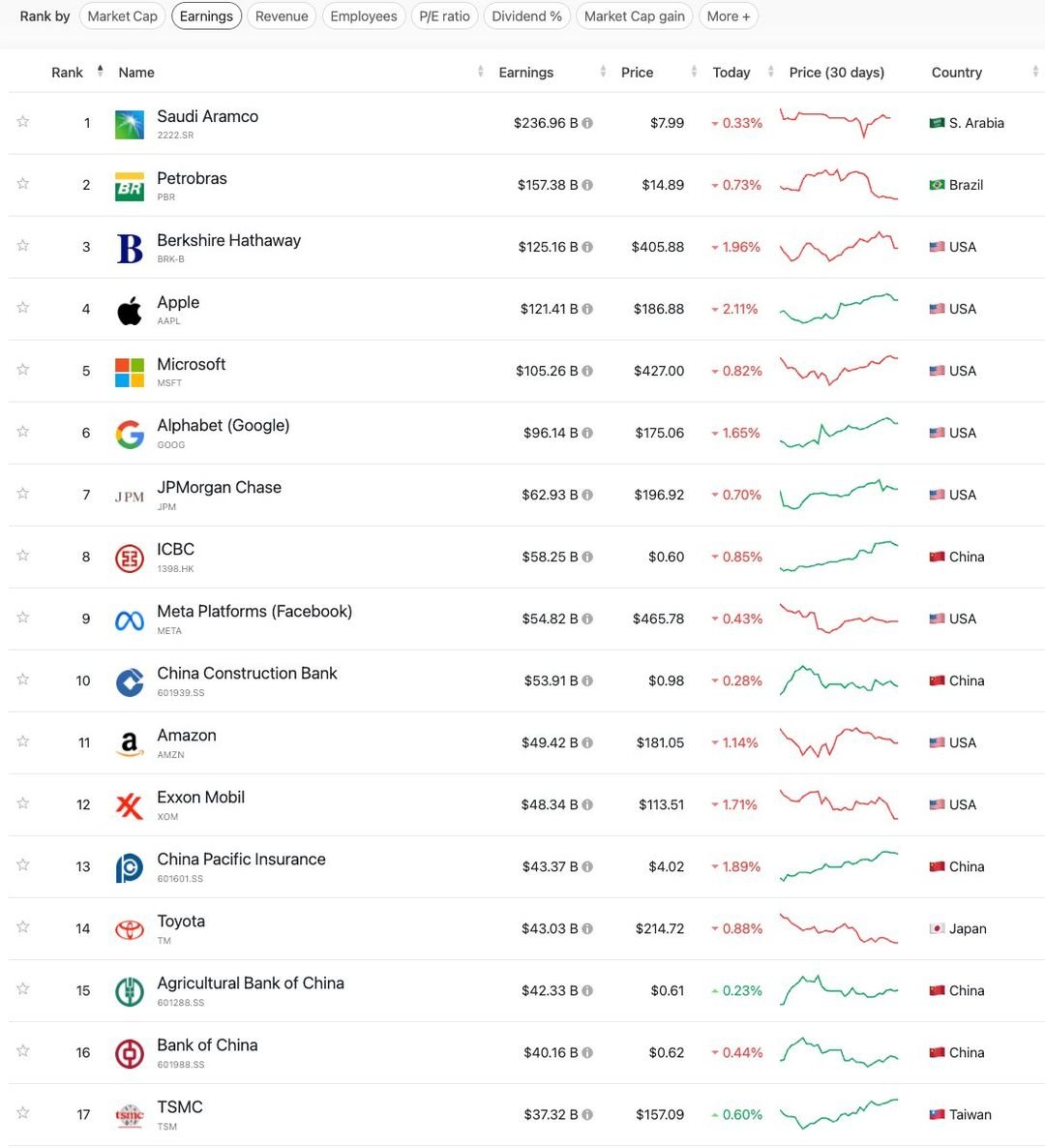Screen dimensions: 1045x1148
Task: Click the China Construction Bank logo
Action: (130, 682)
